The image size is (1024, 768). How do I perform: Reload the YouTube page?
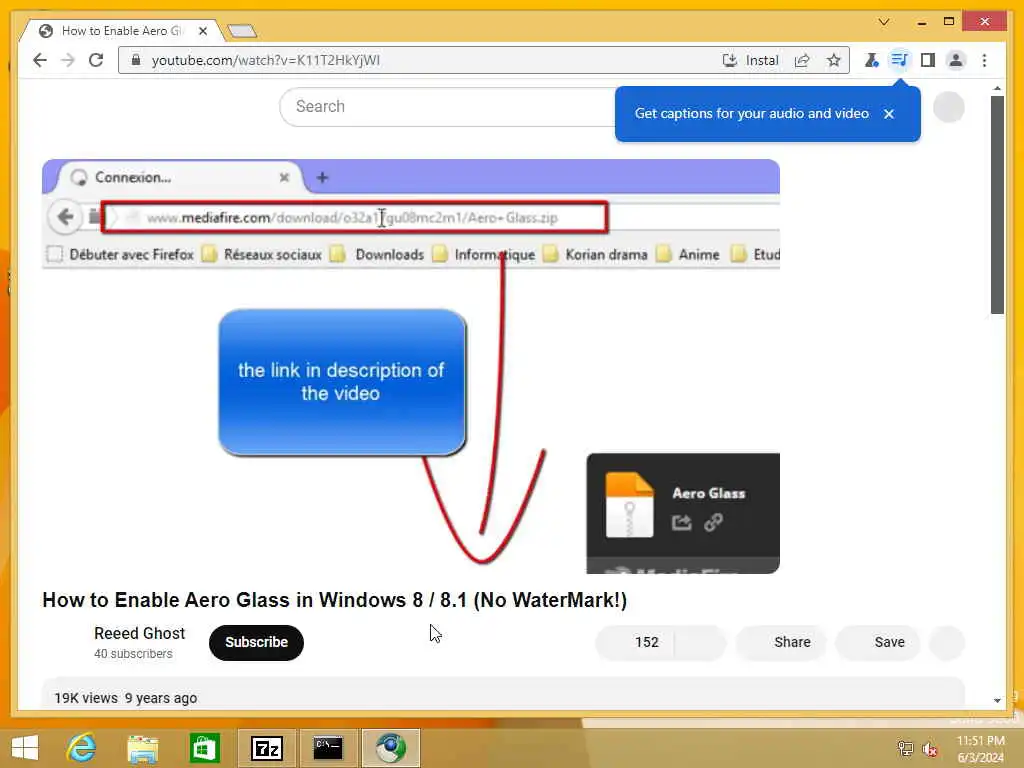click(96, 60)
